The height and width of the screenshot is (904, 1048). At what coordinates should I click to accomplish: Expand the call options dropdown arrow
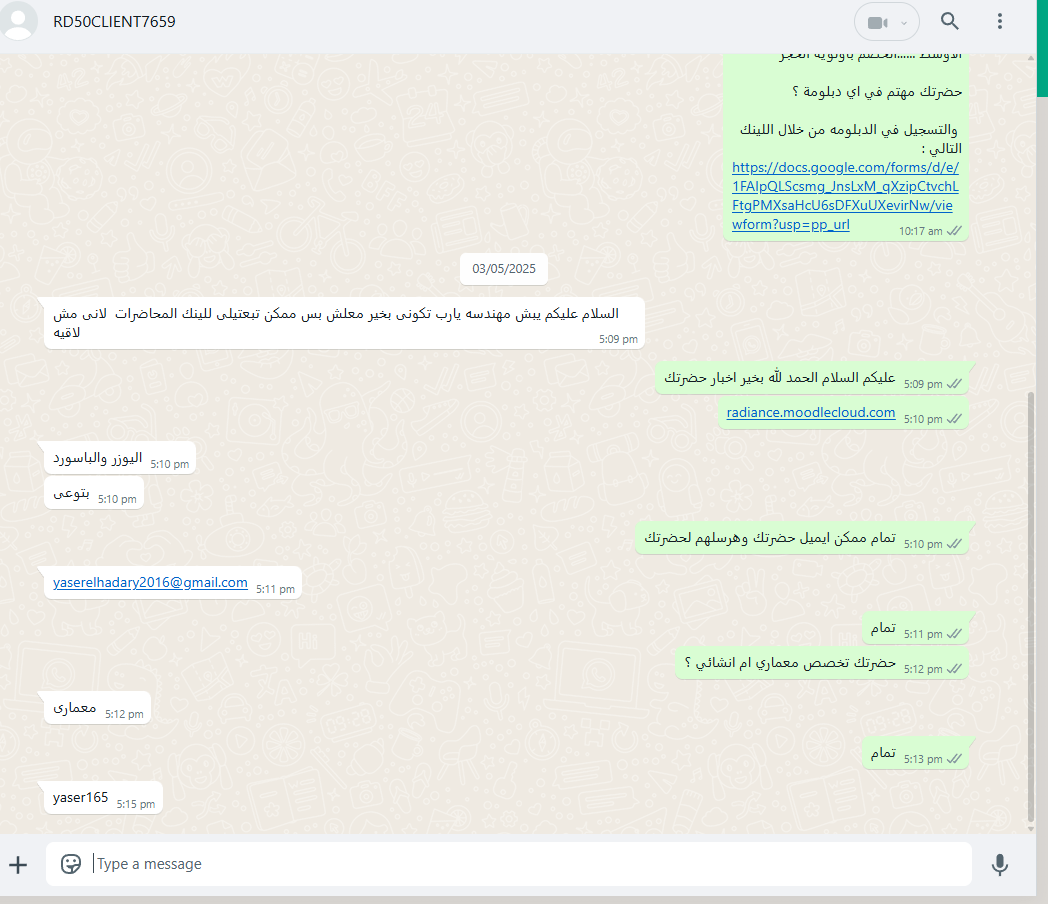coord(904,23)
